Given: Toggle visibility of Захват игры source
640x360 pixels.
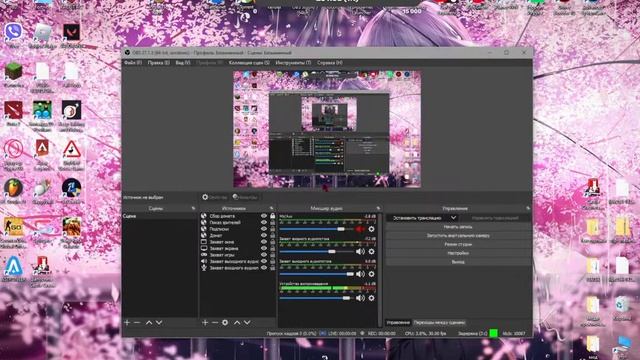Looking at the screenshot, I should coord(264,255).
